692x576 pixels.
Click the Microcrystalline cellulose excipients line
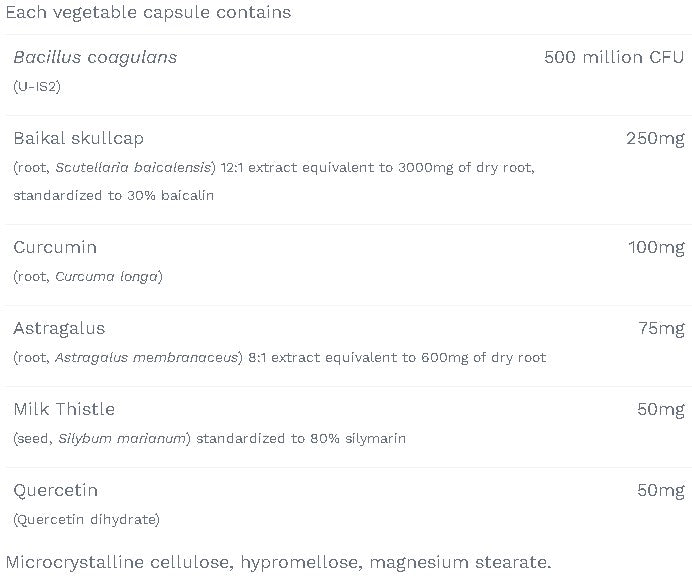click(278, 562)
